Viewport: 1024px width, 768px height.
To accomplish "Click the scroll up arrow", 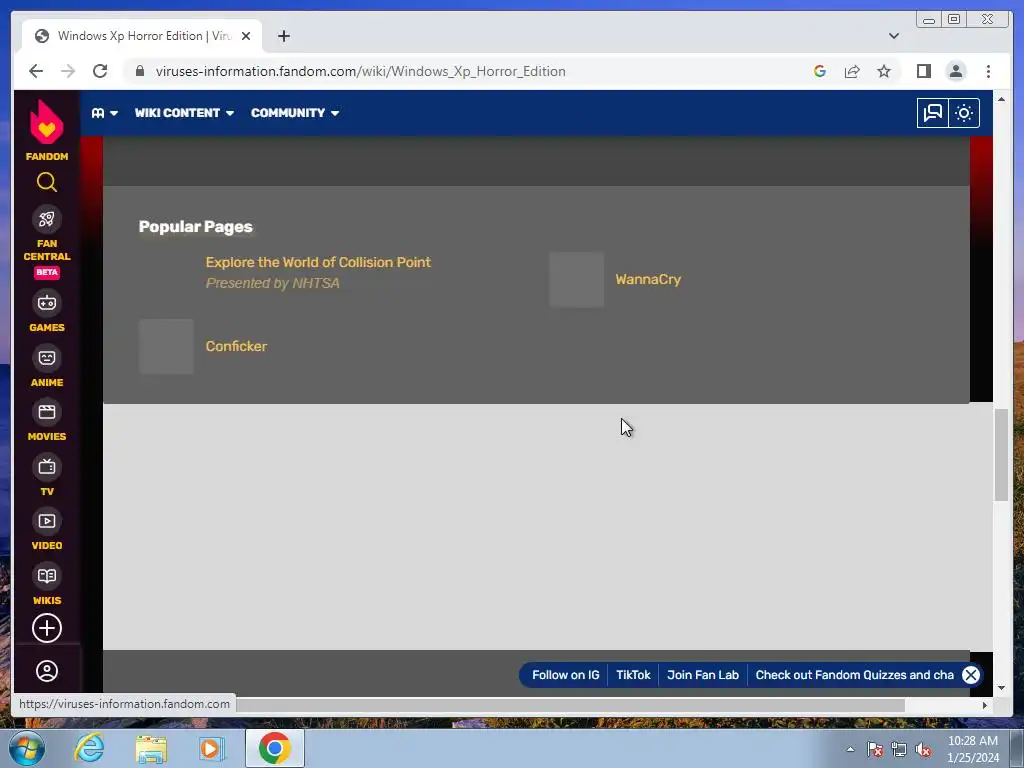I will point(1001,99).
